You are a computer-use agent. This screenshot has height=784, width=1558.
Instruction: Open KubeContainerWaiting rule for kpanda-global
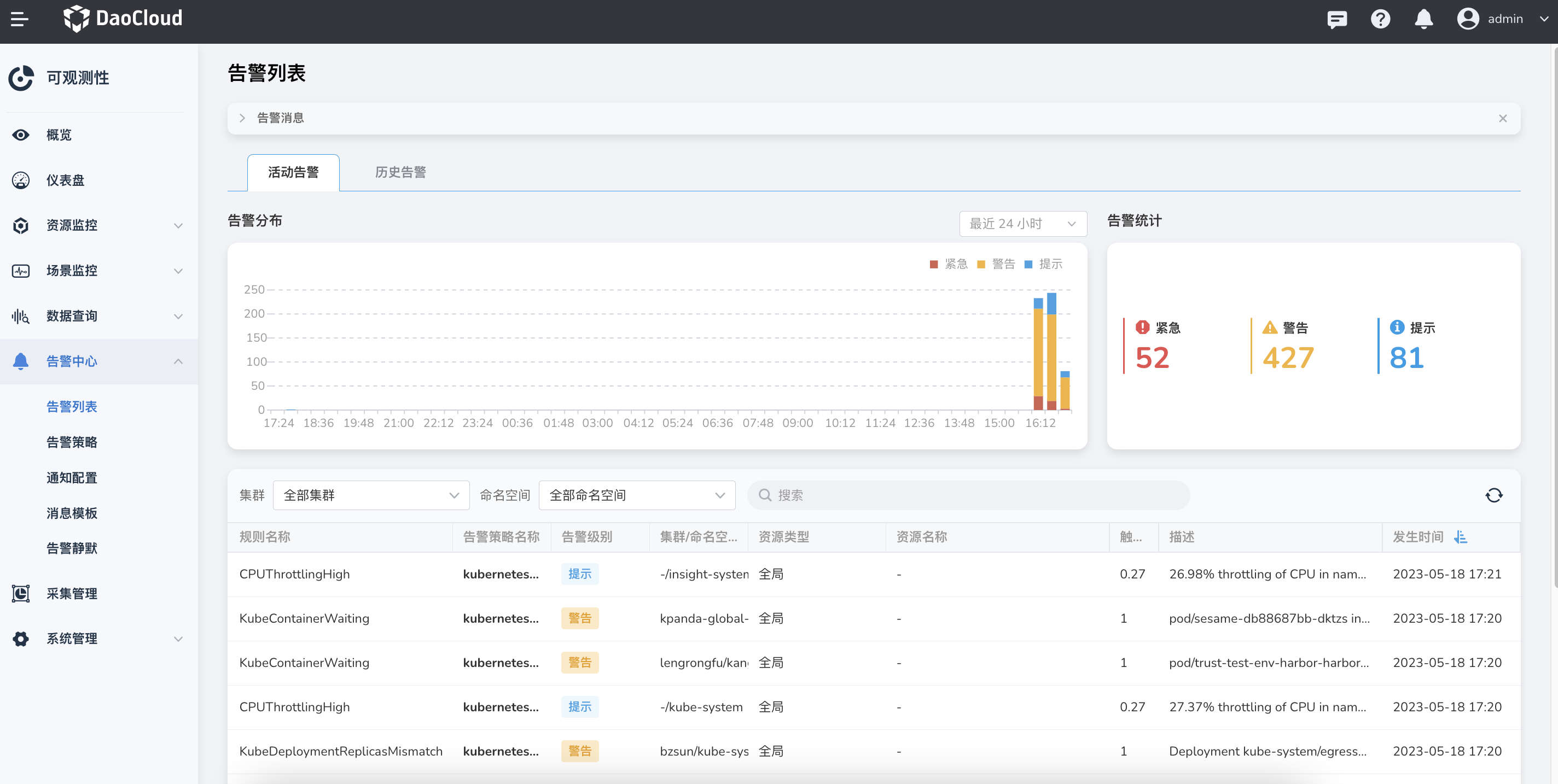point(304,618)
